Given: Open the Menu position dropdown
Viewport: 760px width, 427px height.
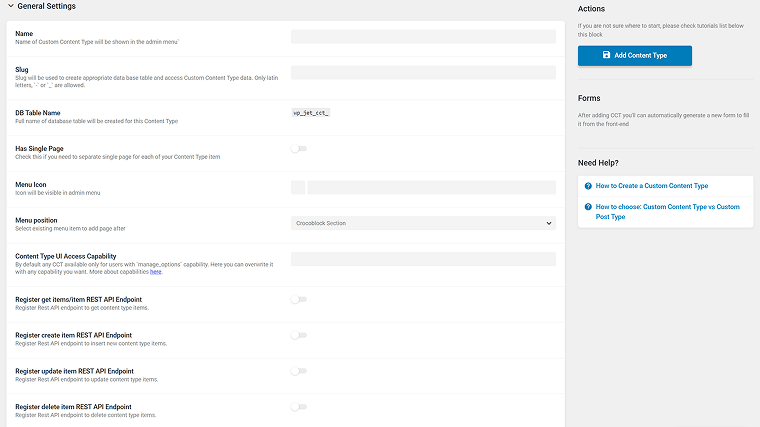Looking at the screenshot, I should (423, 223).
